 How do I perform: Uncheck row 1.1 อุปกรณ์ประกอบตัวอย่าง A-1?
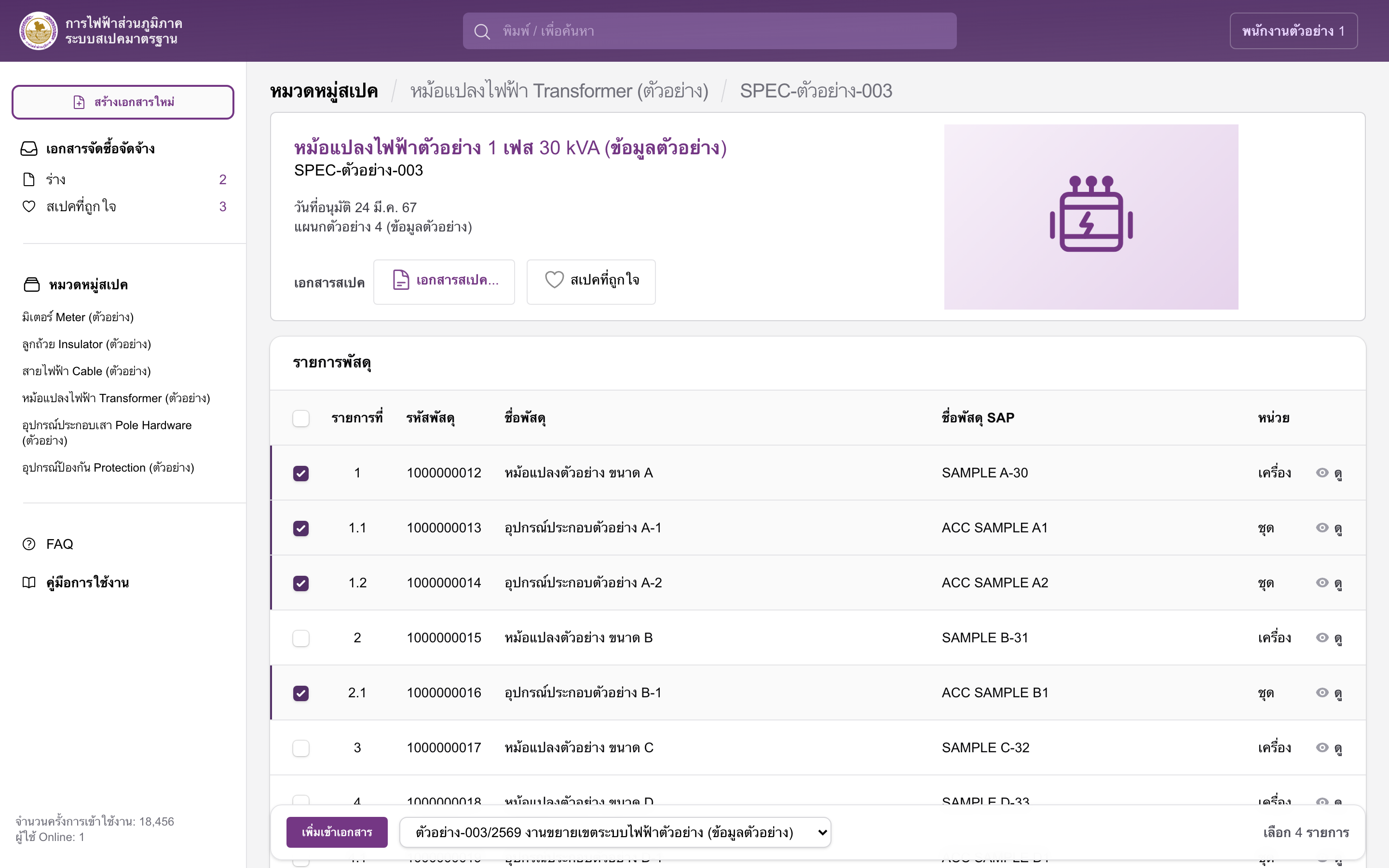click(301, 528)
